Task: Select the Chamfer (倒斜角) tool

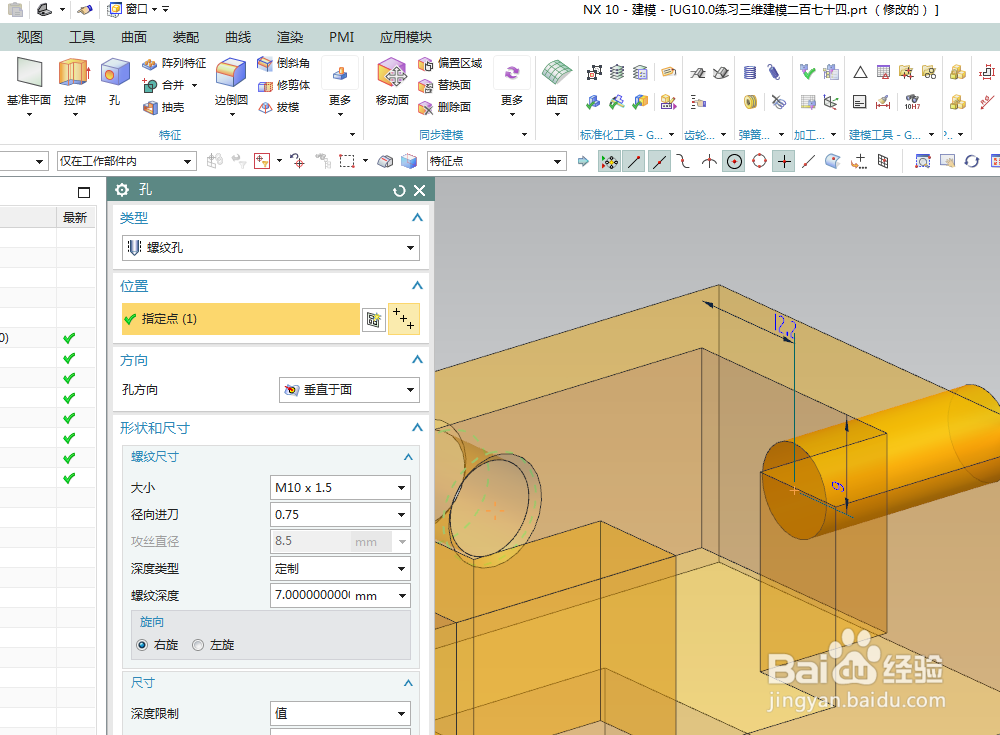Action: click(284, 63)
